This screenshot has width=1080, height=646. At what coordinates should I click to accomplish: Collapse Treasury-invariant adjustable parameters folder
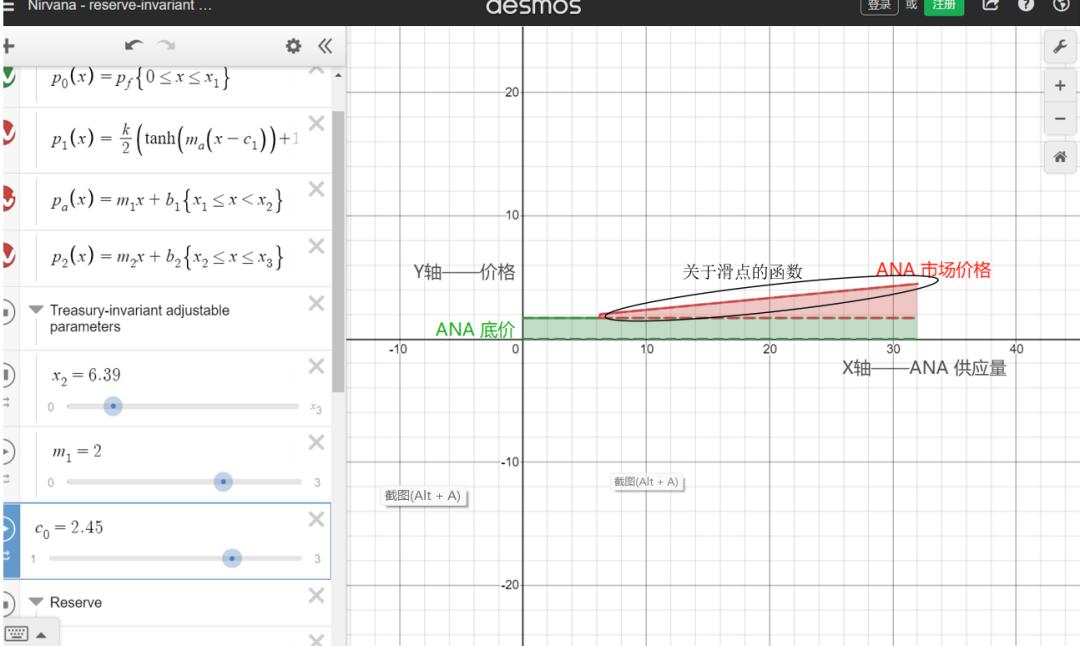[36, 310]
